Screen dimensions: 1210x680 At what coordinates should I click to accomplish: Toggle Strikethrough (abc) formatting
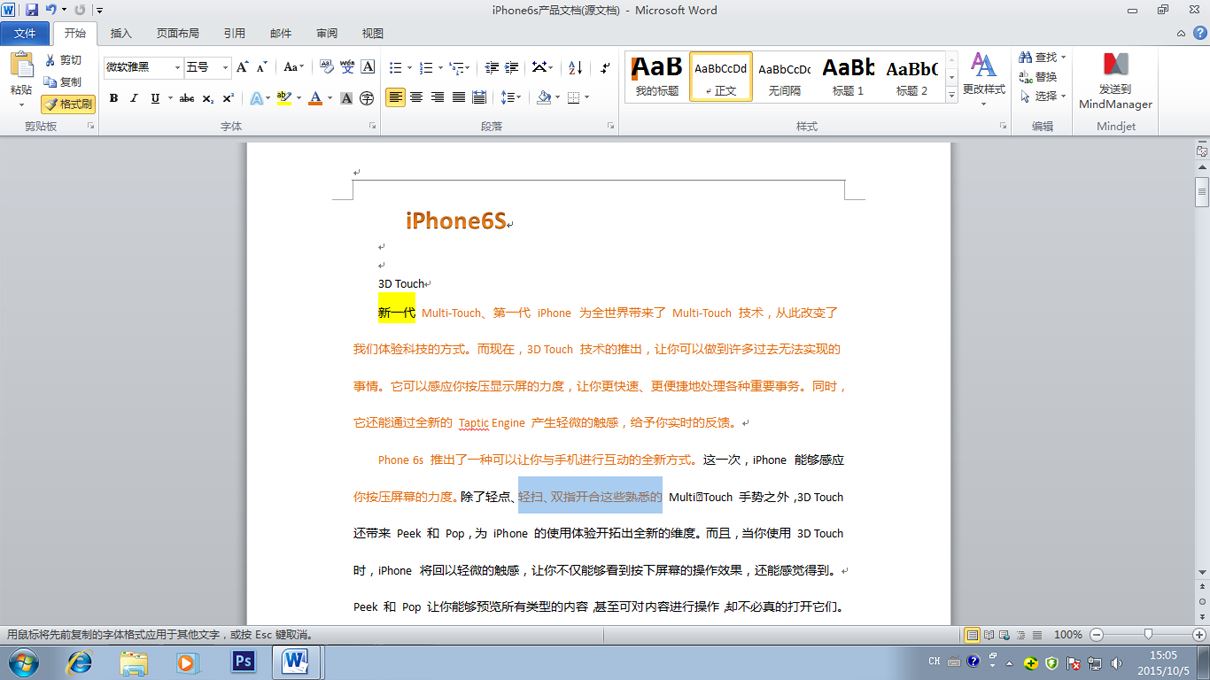tap(187, 98)
